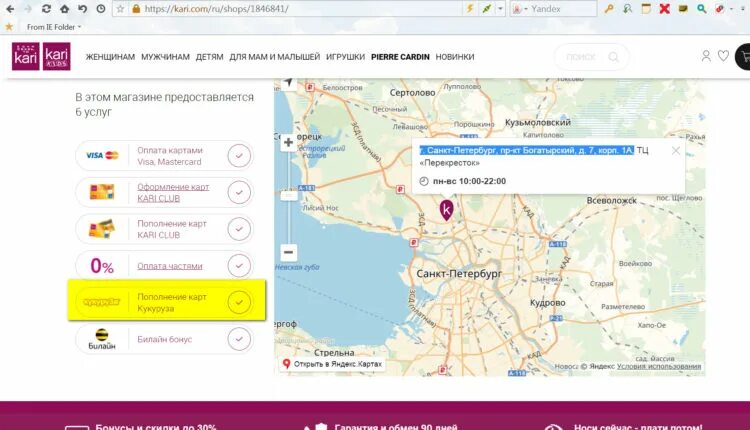The image size is (750, 430).
Task: Click the notepad toolbar icon
Action: click(646, 9)
